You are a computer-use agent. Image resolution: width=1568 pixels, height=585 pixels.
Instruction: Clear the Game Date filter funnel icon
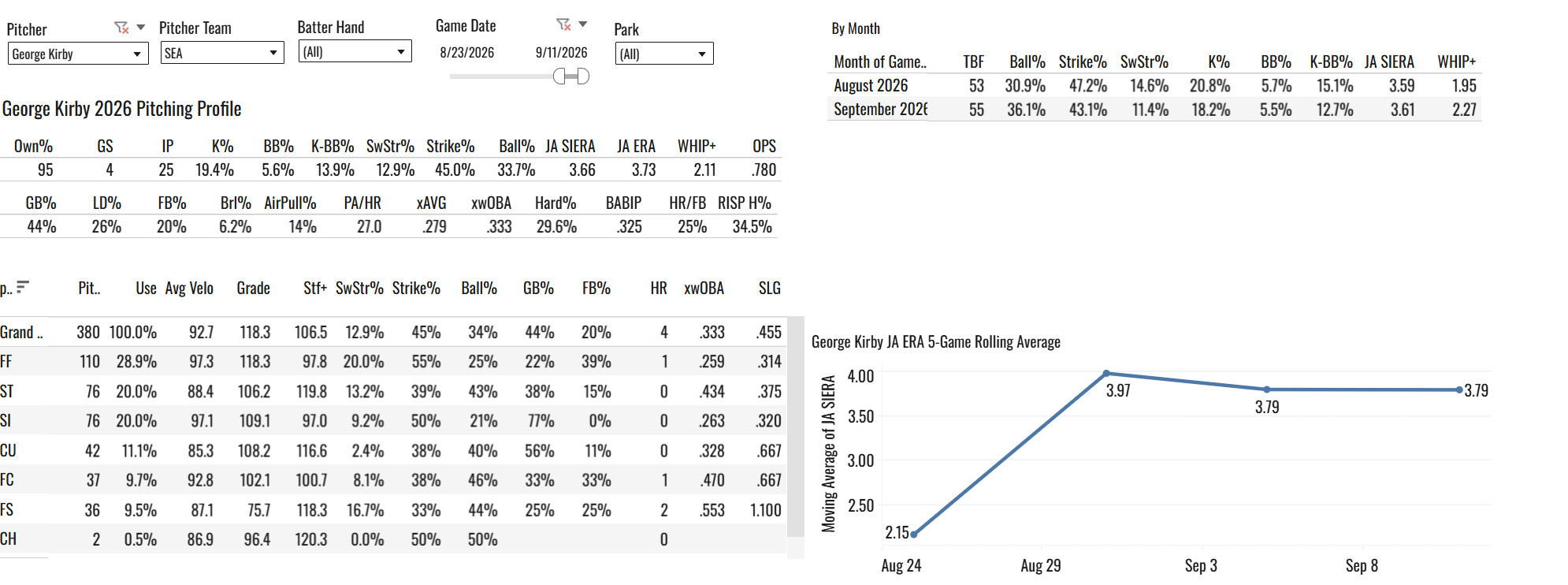pos(563,24)
